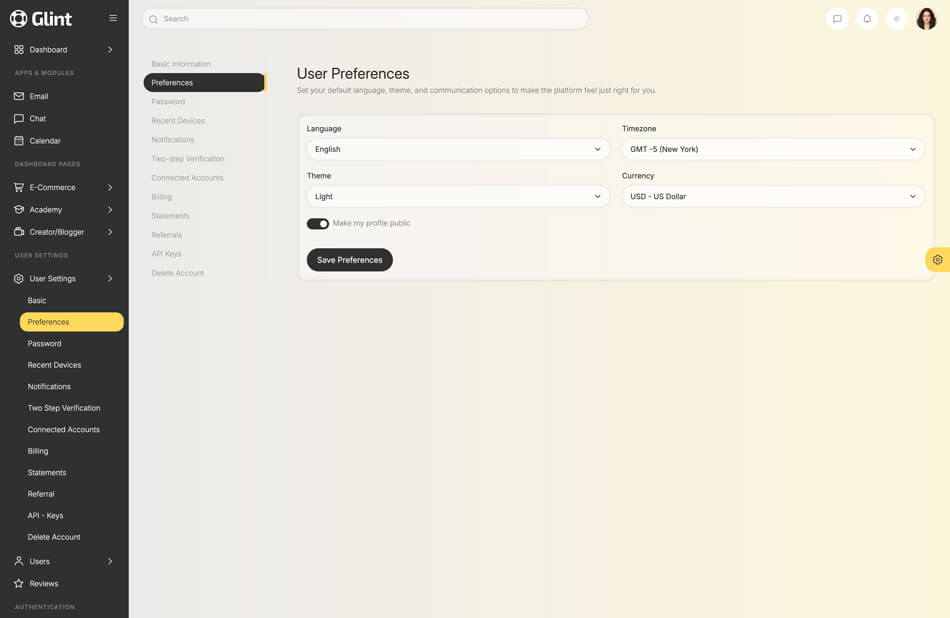Change the Theme dropdown selection
The width and height of the screenshot is (950, 618).
[458, 196]
